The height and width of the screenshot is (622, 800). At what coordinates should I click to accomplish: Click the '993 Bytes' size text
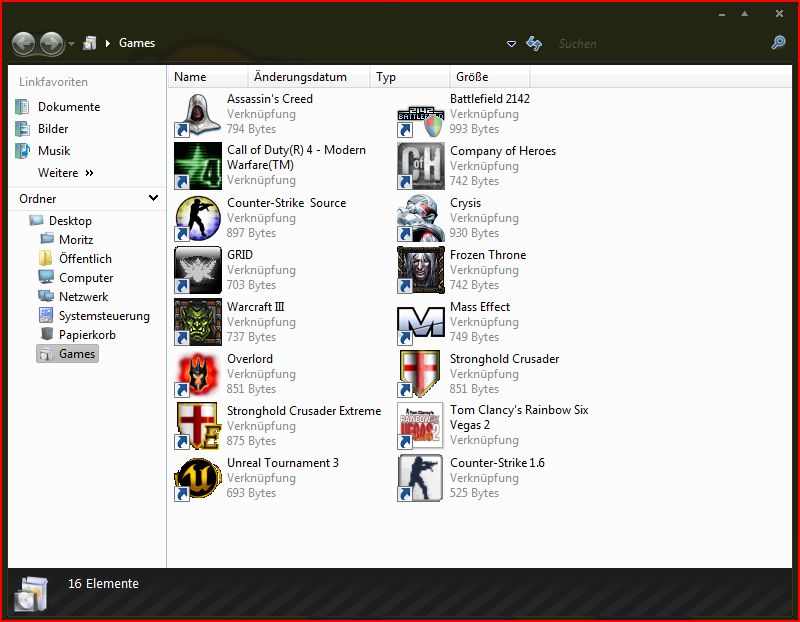coord(474,129)
